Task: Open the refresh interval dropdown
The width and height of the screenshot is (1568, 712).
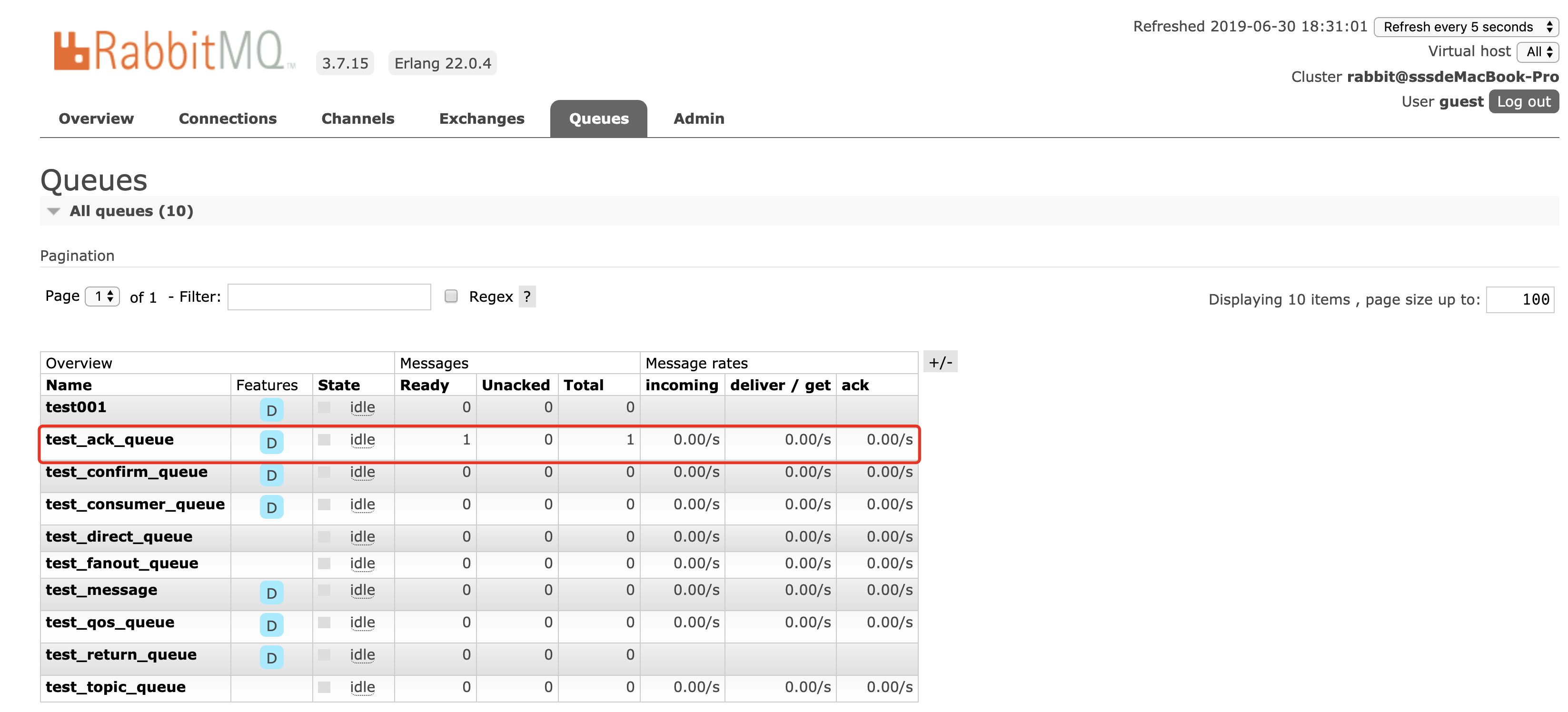Action: 1466,27
